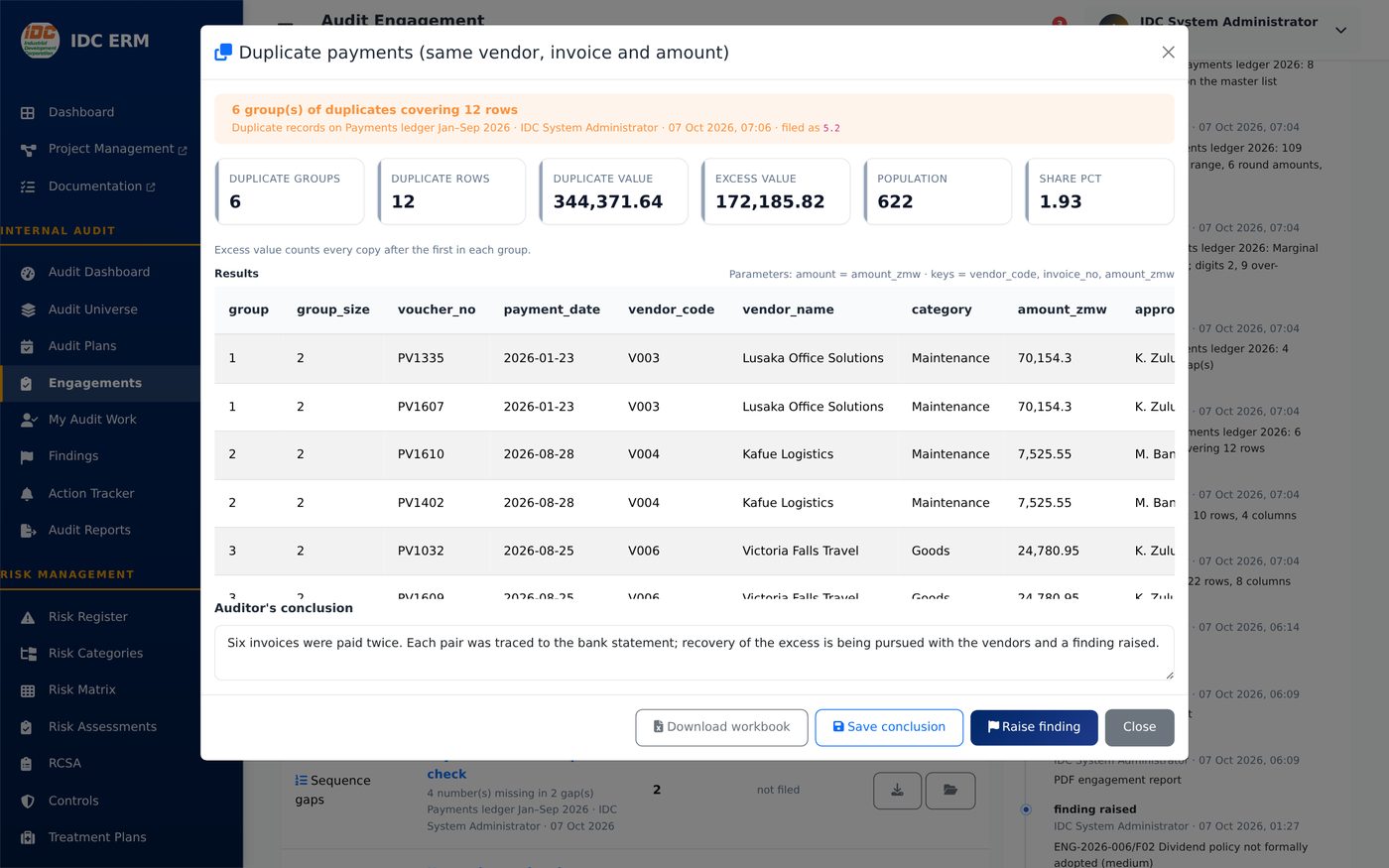
Task: Open Risk Assessments in the sidebar
Action: (100, 727)
